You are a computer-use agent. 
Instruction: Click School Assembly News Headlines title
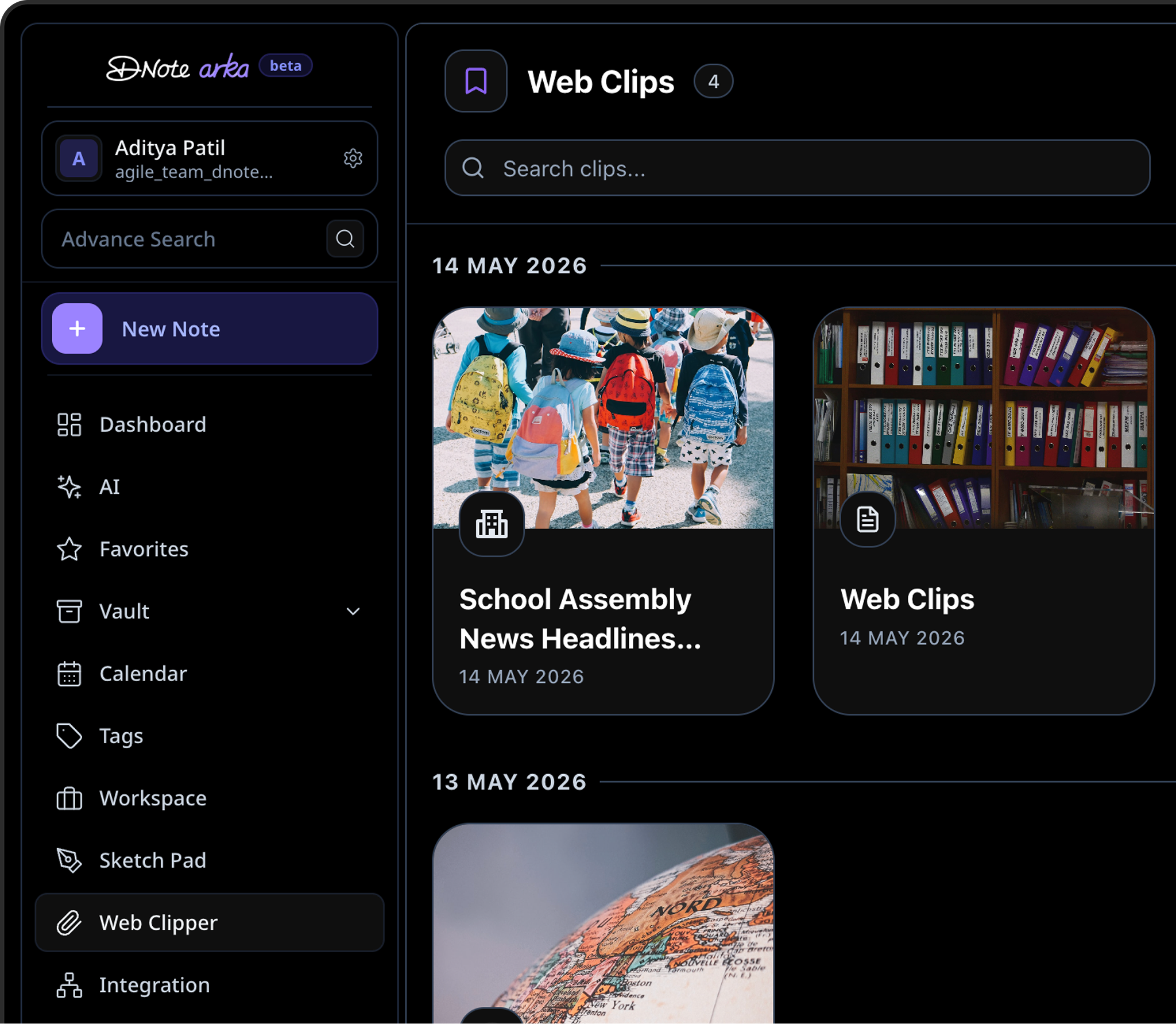pos(580,619)
